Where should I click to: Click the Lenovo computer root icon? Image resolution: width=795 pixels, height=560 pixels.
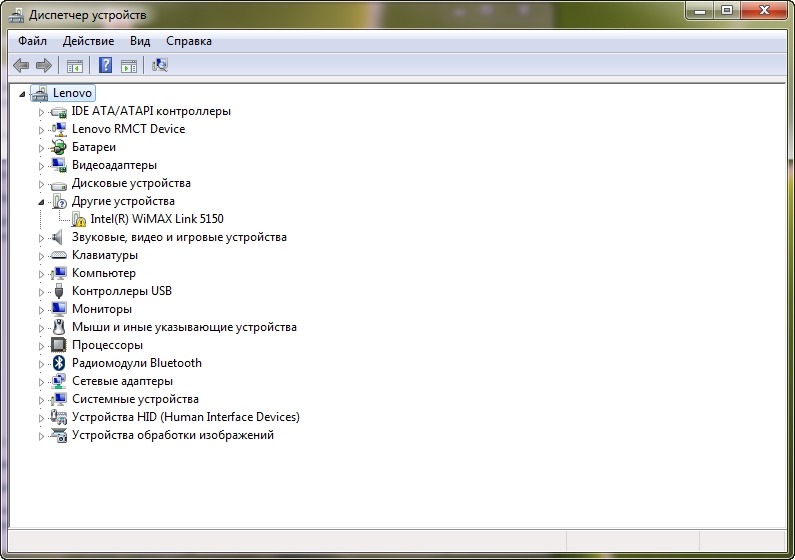click(x=40, y=93)
